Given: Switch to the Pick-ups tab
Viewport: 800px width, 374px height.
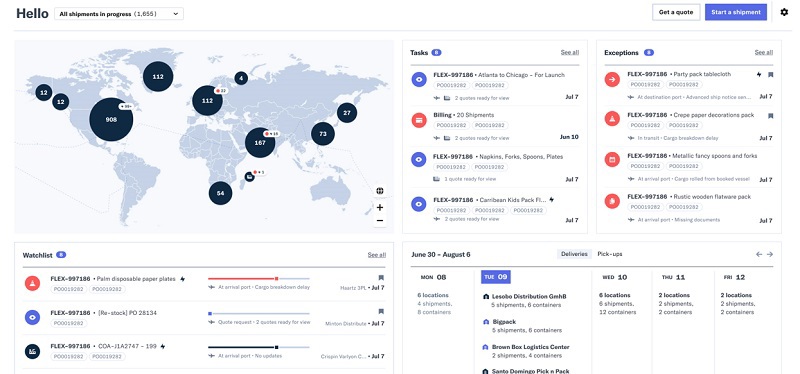Looking at the screenshot, I should click(610, 254).
